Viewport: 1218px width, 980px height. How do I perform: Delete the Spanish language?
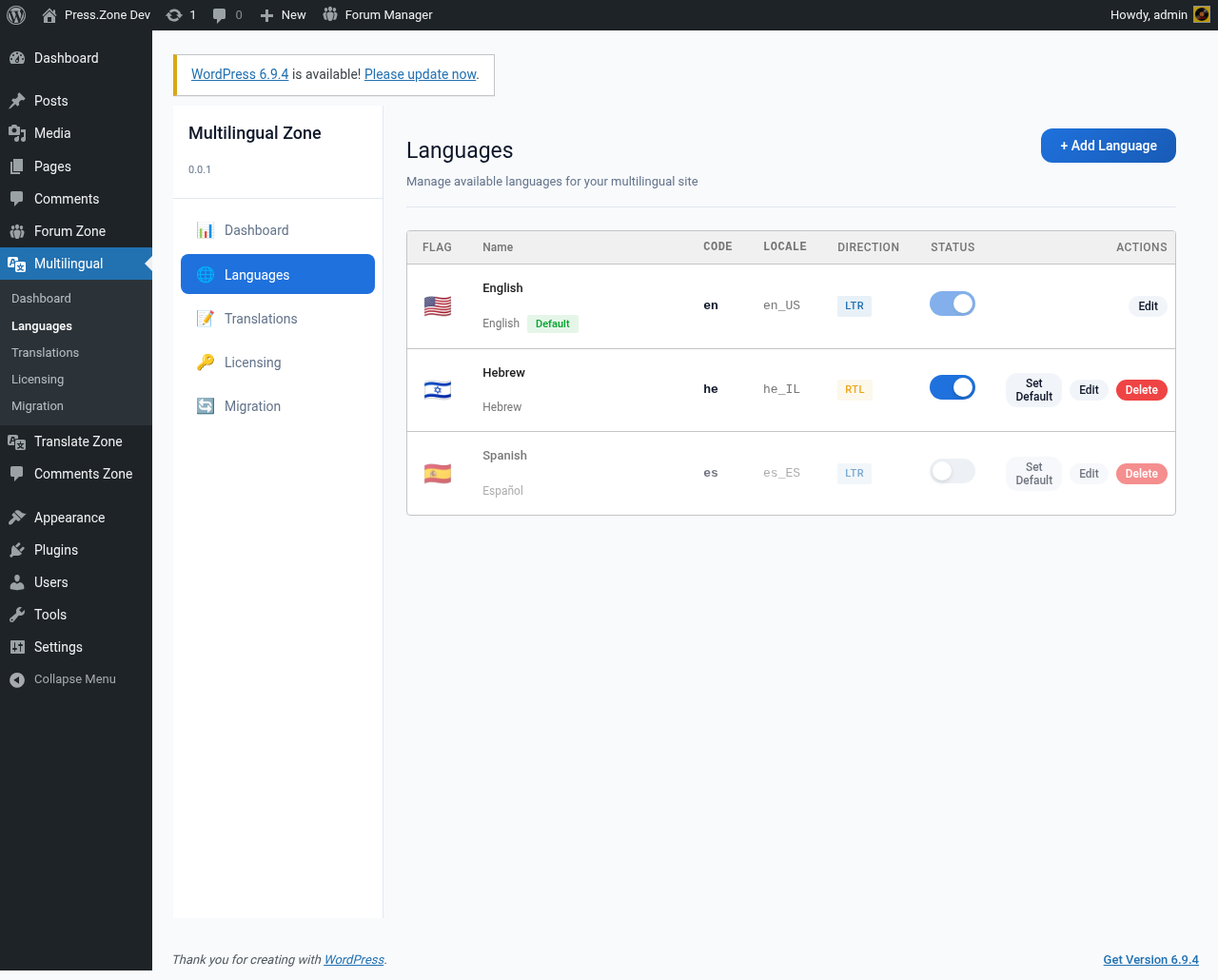tap(1142, 474)
